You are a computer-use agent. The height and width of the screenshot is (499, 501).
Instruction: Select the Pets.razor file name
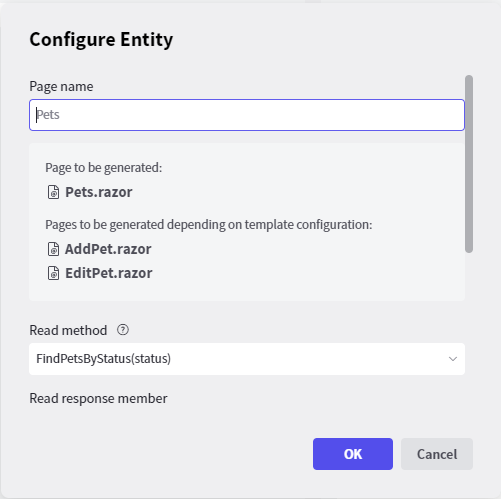click(99, 192)
